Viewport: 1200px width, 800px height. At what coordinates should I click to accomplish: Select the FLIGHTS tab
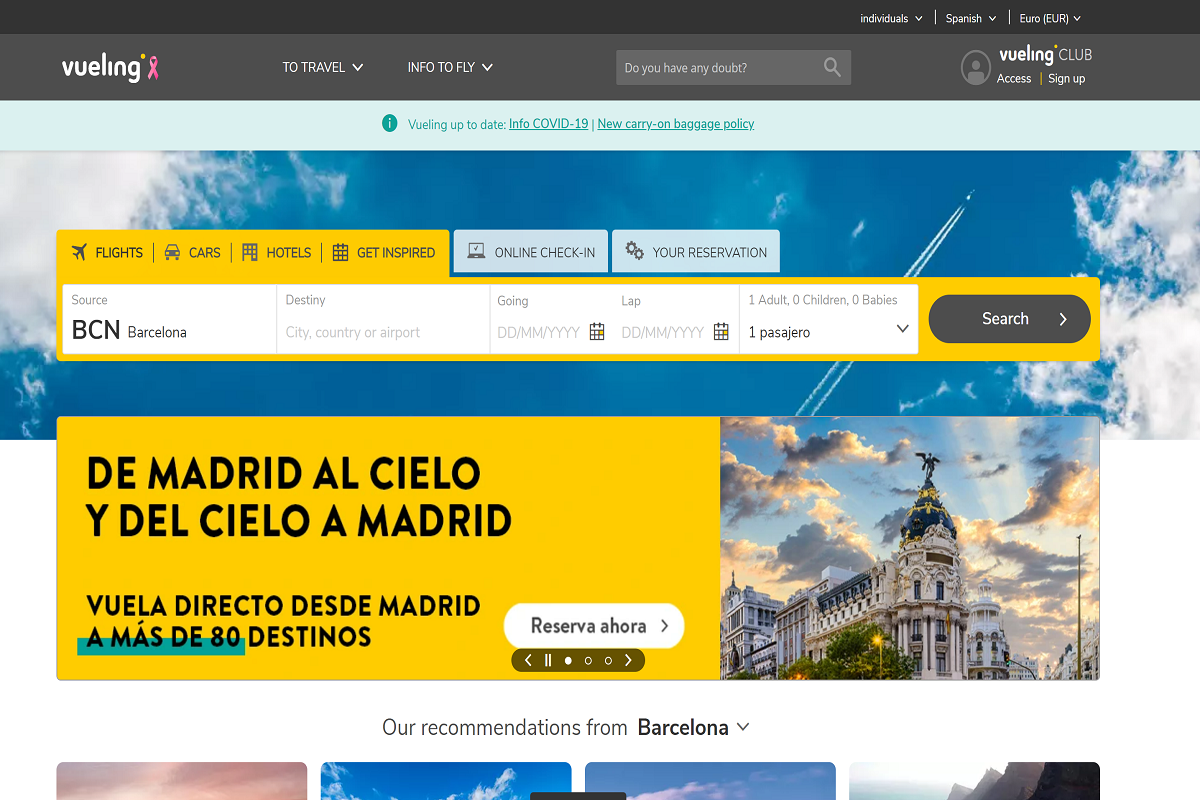[107, 252]
